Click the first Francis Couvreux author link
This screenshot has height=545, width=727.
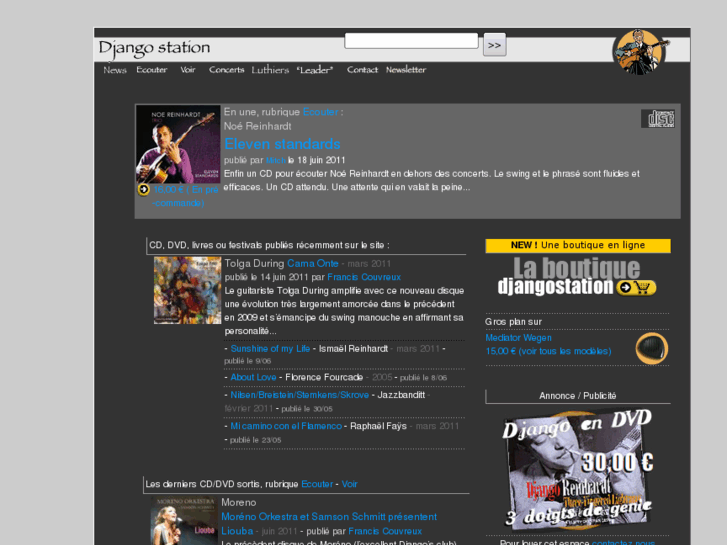coord(364,277)
